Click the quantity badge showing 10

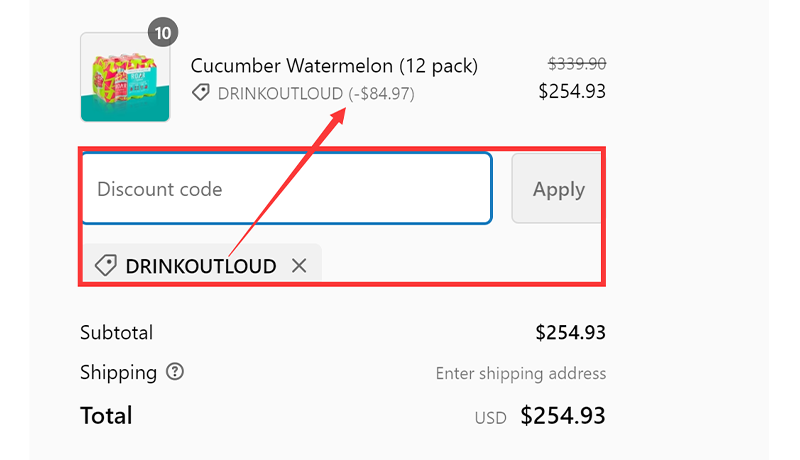pyautogui.click(x=163, y=32)
